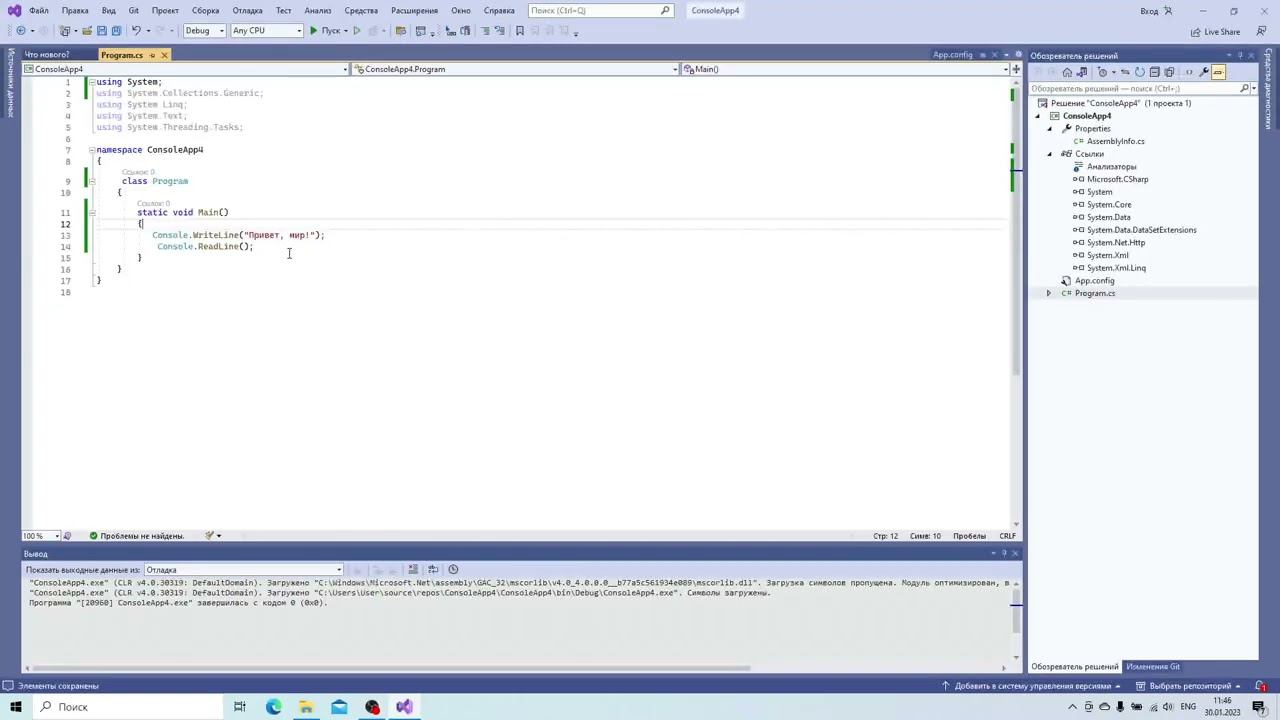Image resolution: width=1280 pixels, height=720 pixels.
Task: Click the uncomment selected lines icon
Action: (x=499, y=30)
